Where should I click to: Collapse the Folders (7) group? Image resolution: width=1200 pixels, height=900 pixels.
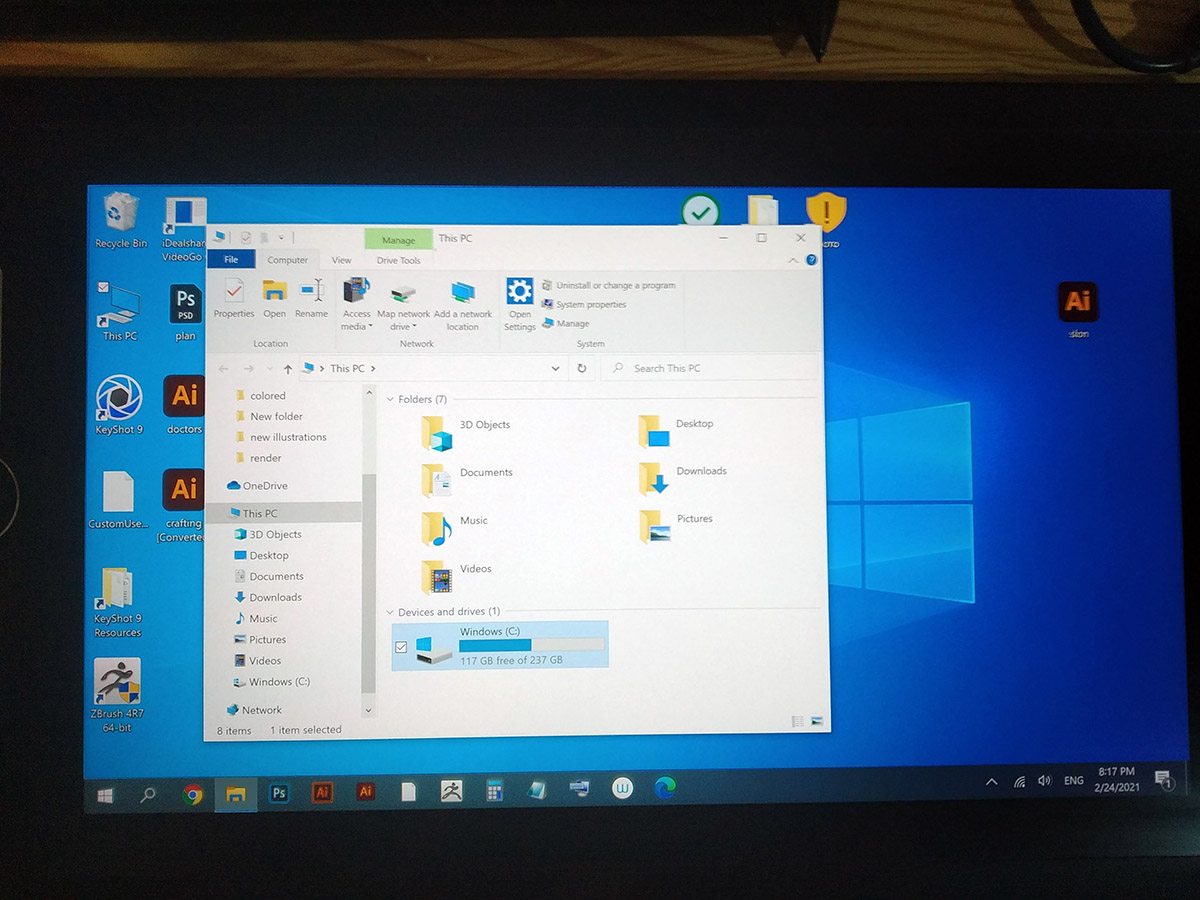tap(390, 399)
